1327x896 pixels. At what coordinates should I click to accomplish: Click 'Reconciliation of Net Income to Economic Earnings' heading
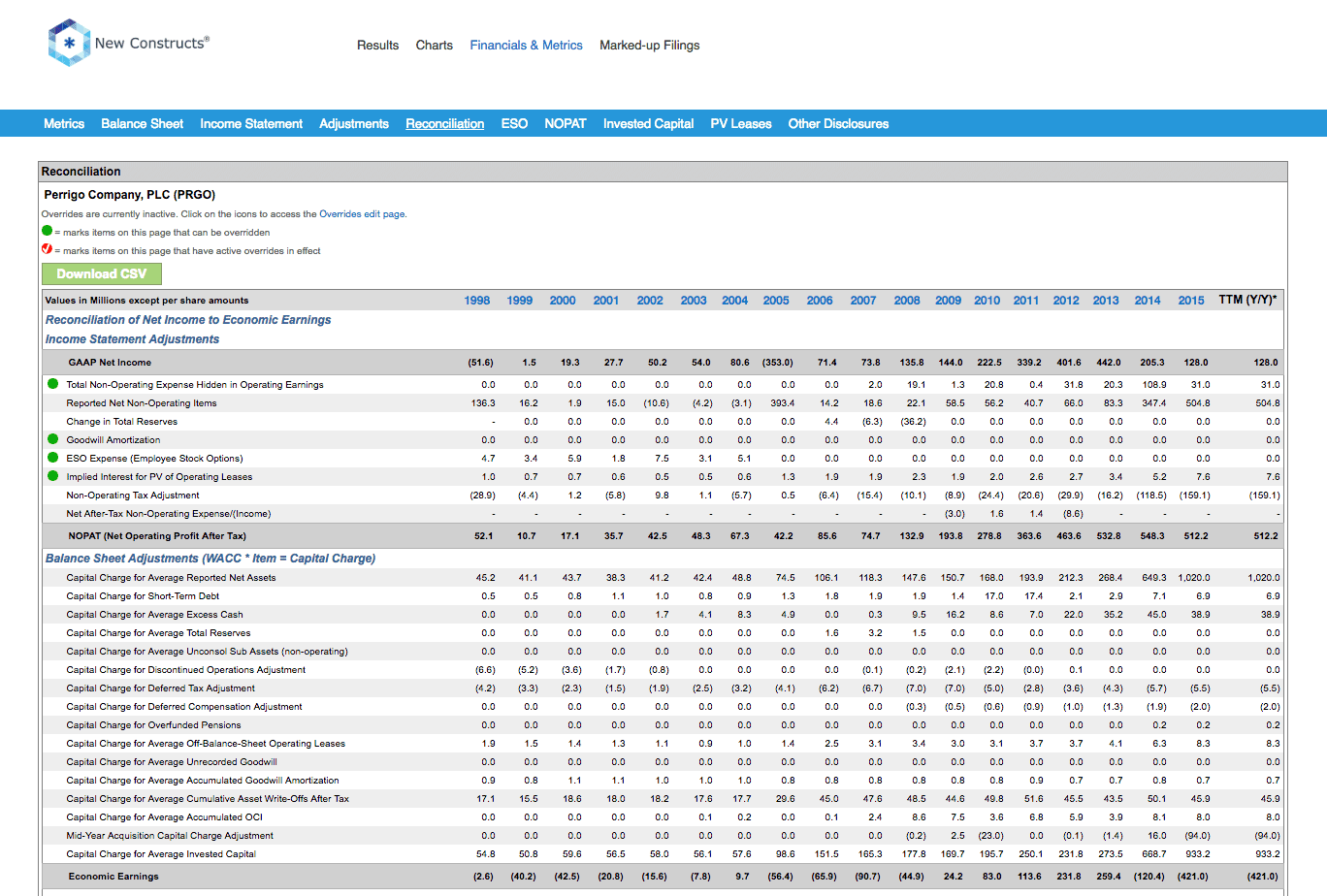coord(188,320)
